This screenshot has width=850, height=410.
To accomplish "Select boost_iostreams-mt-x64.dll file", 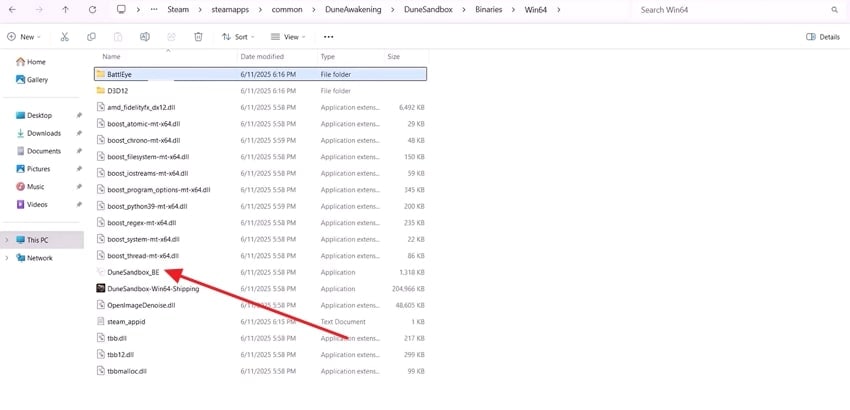I will [261, 173].
